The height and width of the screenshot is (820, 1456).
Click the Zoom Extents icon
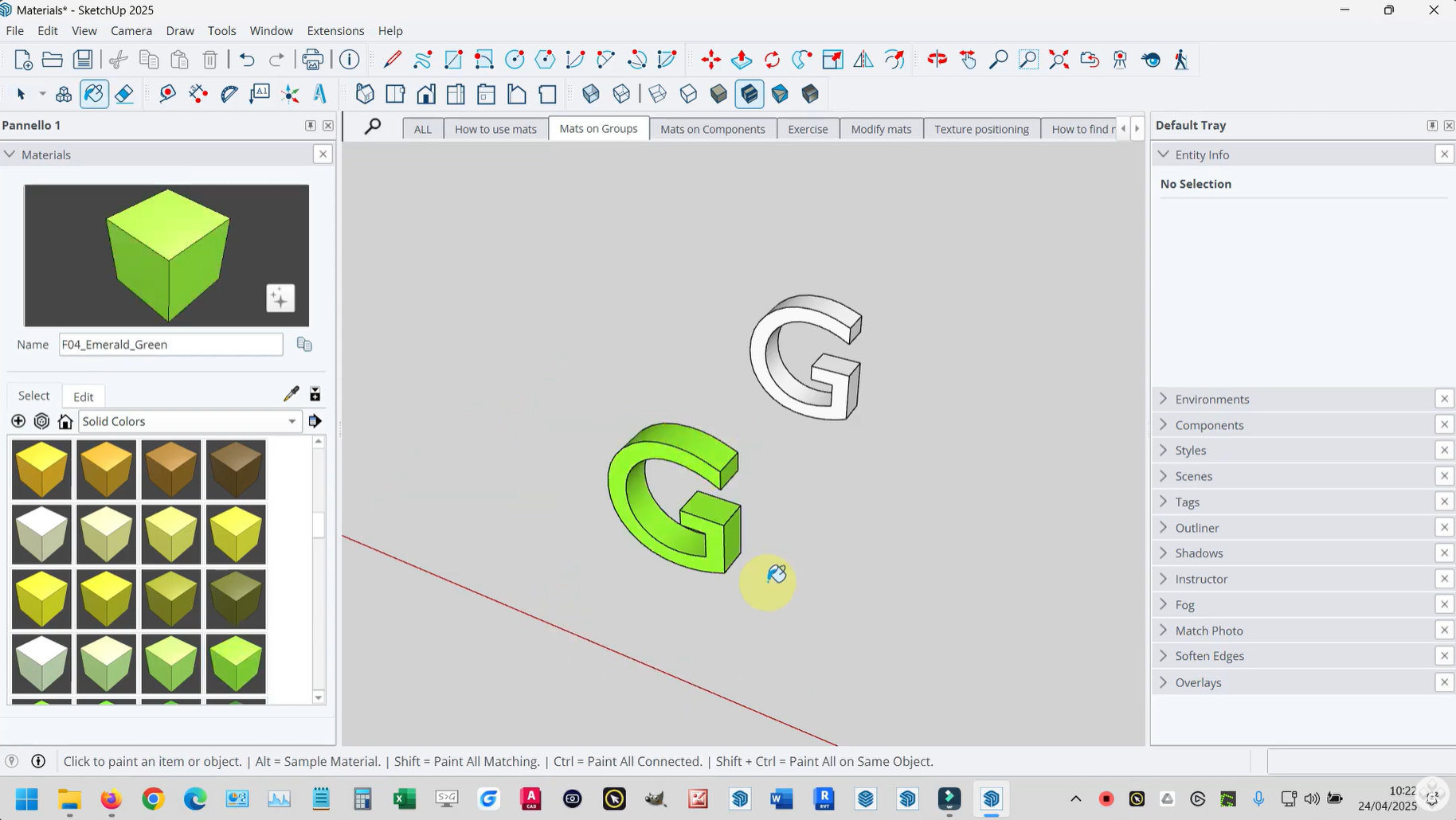1059,60
